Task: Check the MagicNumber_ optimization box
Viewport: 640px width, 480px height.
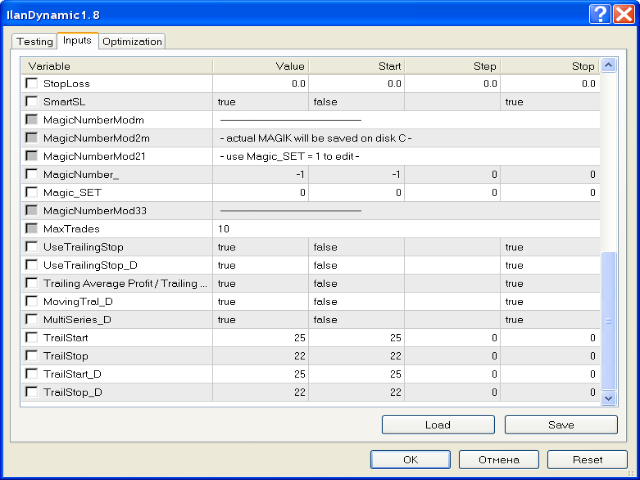Action: pyautogui.click(x=31, y=174)
